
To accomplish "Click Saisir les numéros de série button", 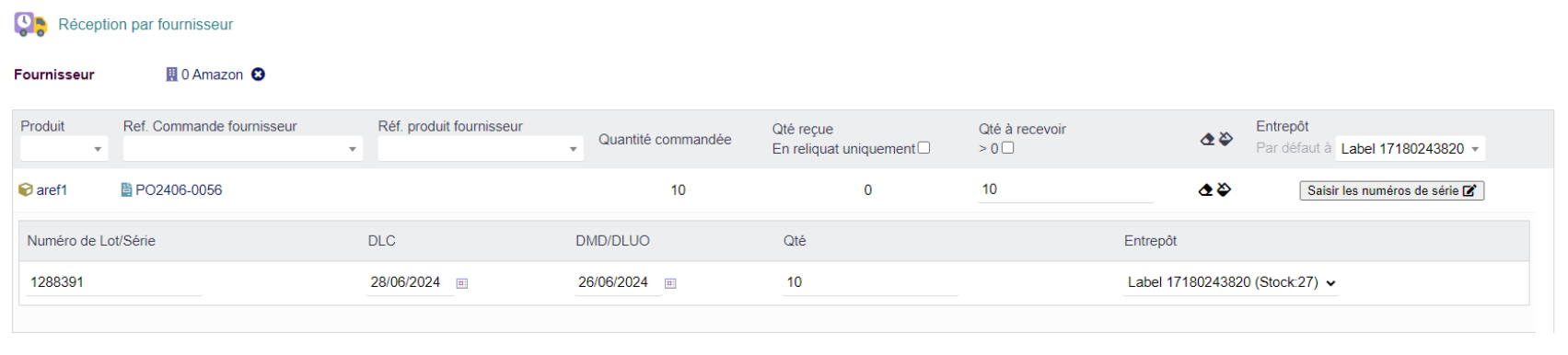I will 1391,190.
